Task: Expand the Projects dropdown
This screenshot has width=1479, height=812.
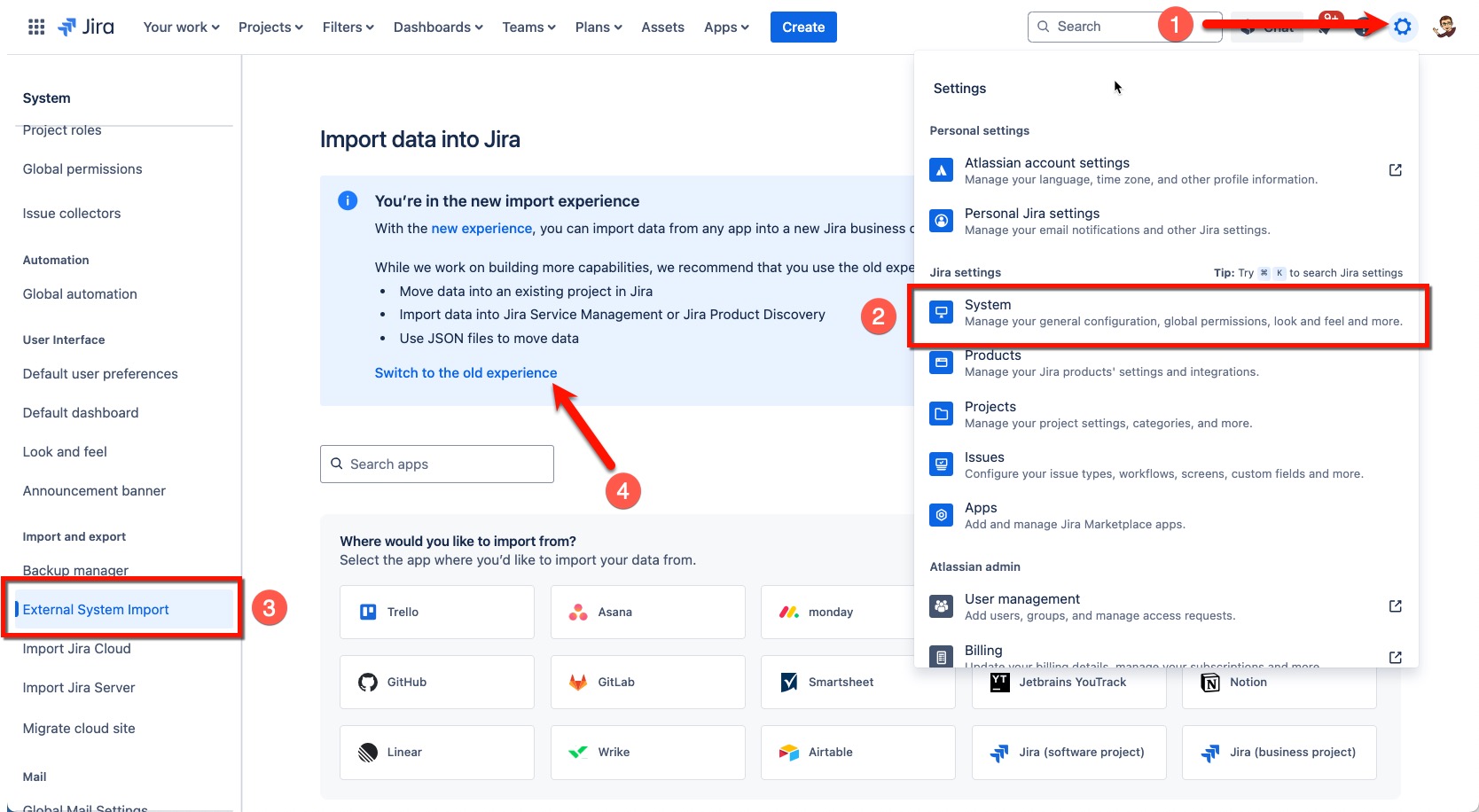Action: pos(270,27)
